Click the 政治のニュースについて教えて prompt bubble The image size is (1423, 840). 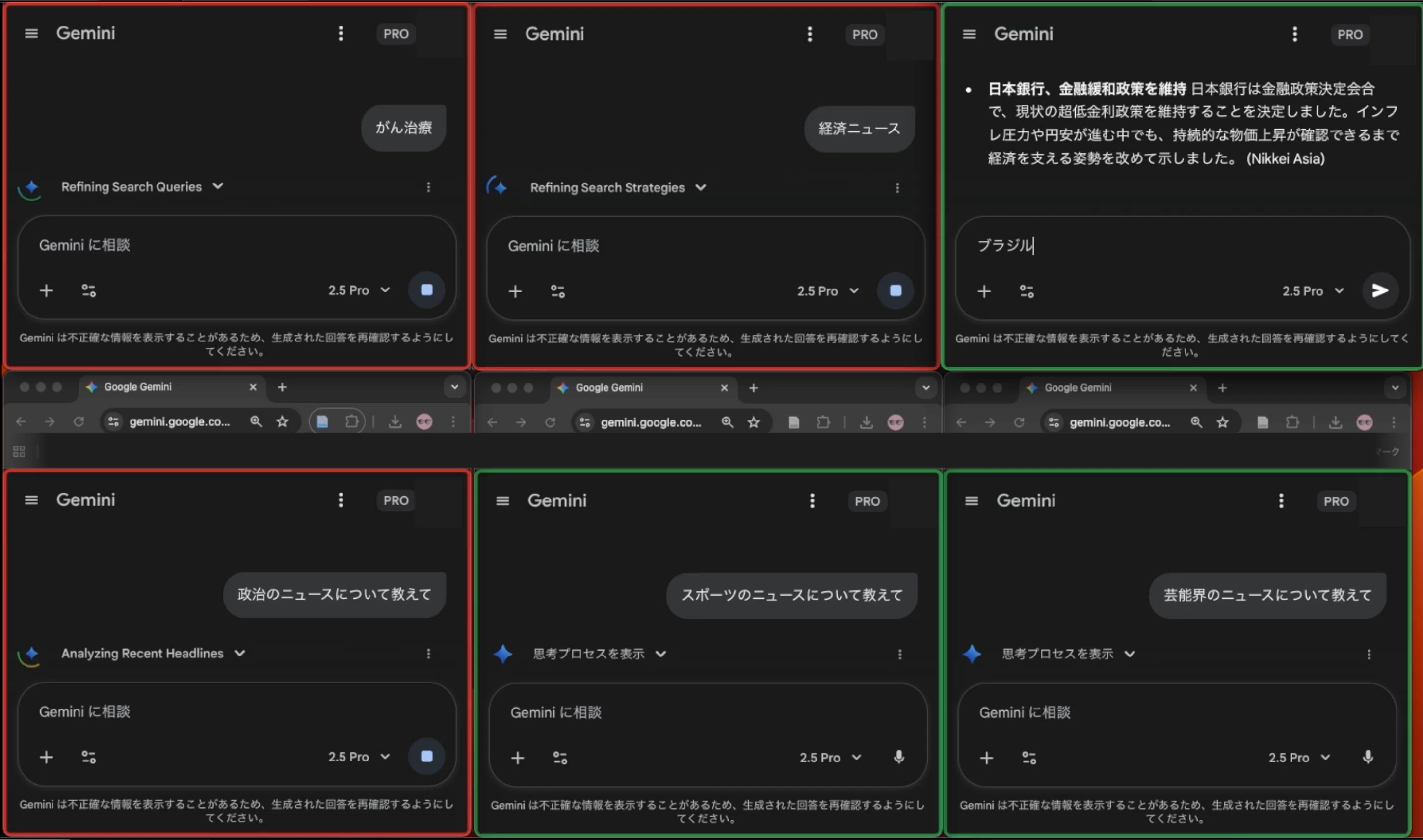(x=335, y=594)
